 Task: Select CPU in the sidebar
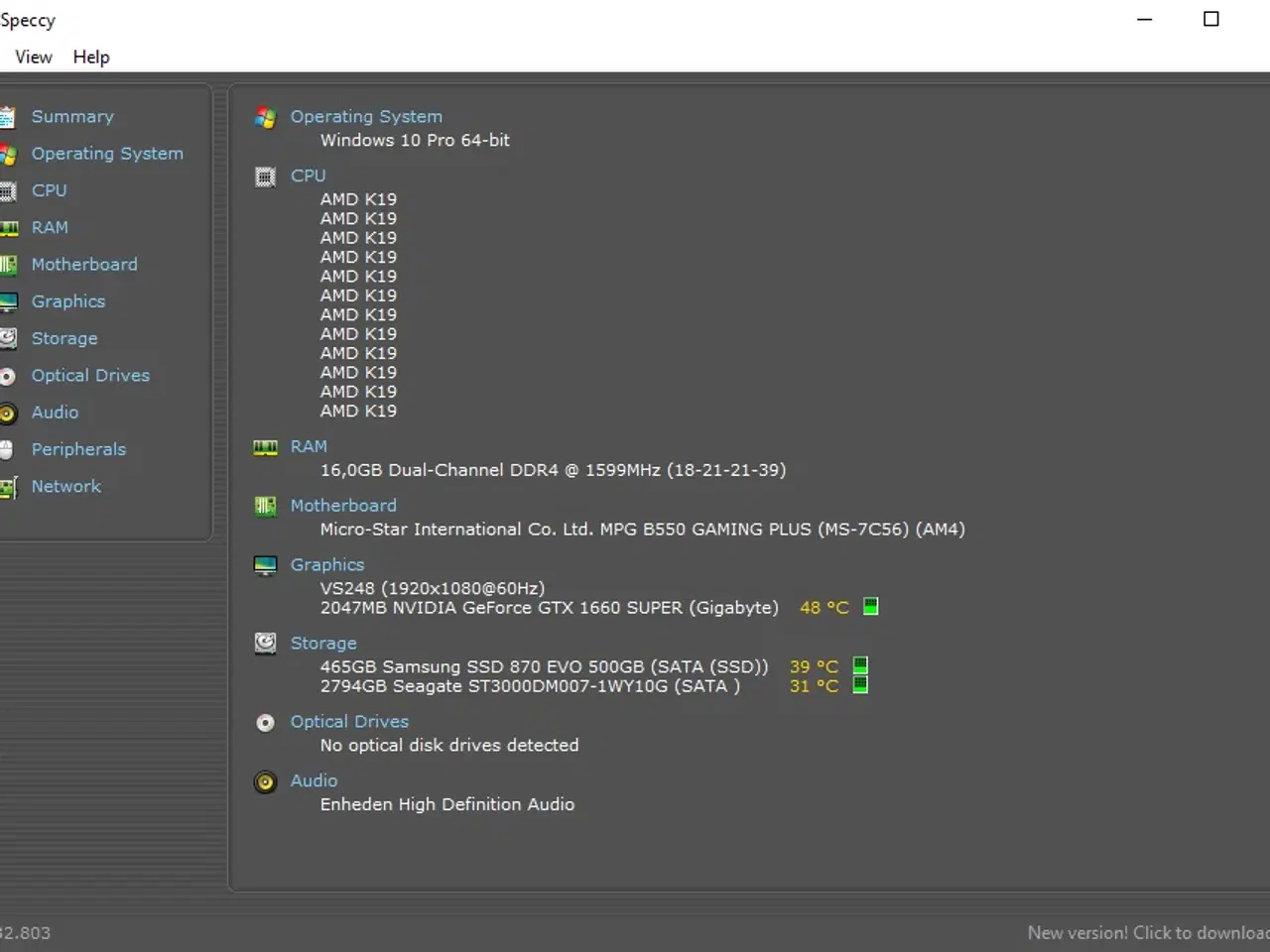tap(50, 190)
